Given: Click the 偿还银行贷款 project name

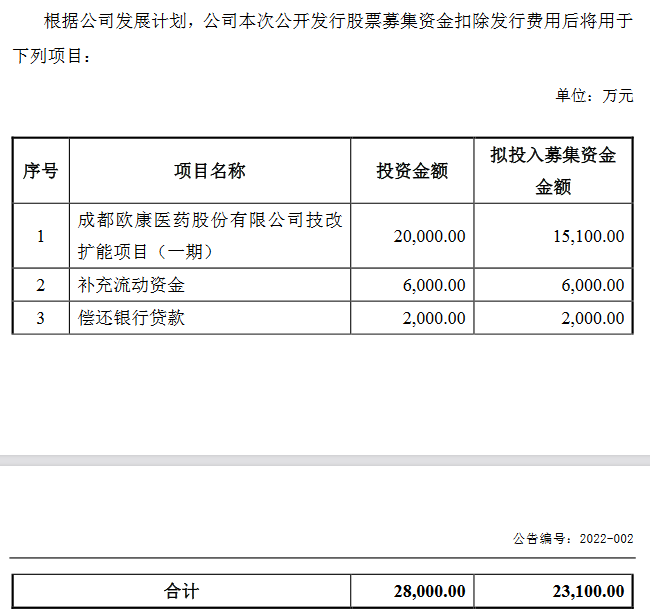Looking at the screenshot, I should tap(131, 318).
